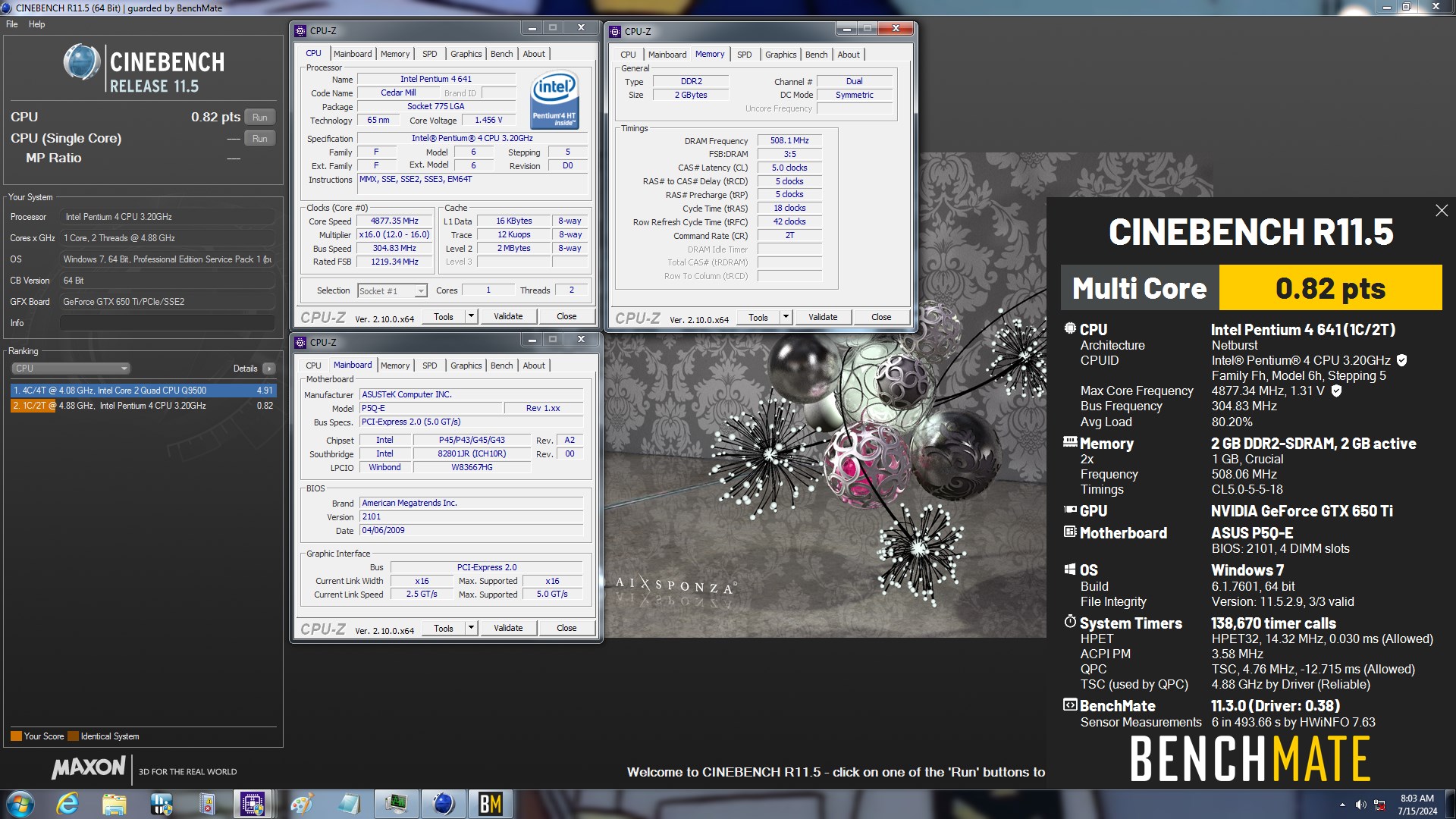Open the Cinebench Help menu
The height and width of the screenshot is (819, 1456).
(36, 24)
